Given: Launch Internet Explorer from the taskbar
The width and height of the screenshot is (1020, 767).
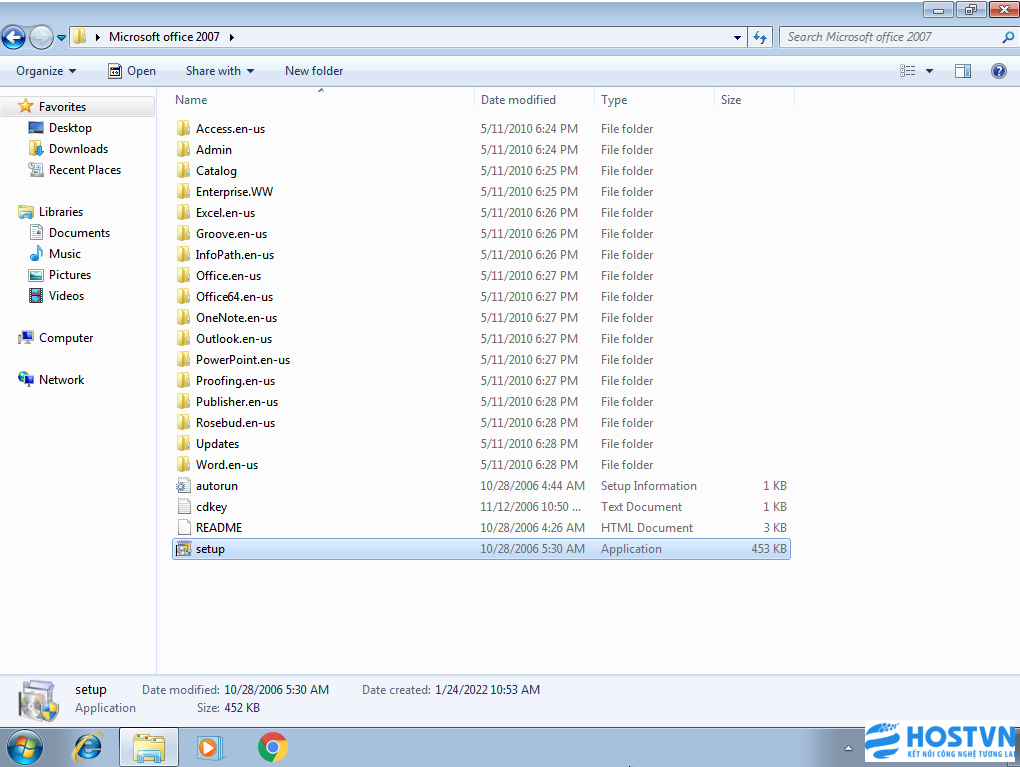Looking at the screenshot, I should tap(88, 747).
